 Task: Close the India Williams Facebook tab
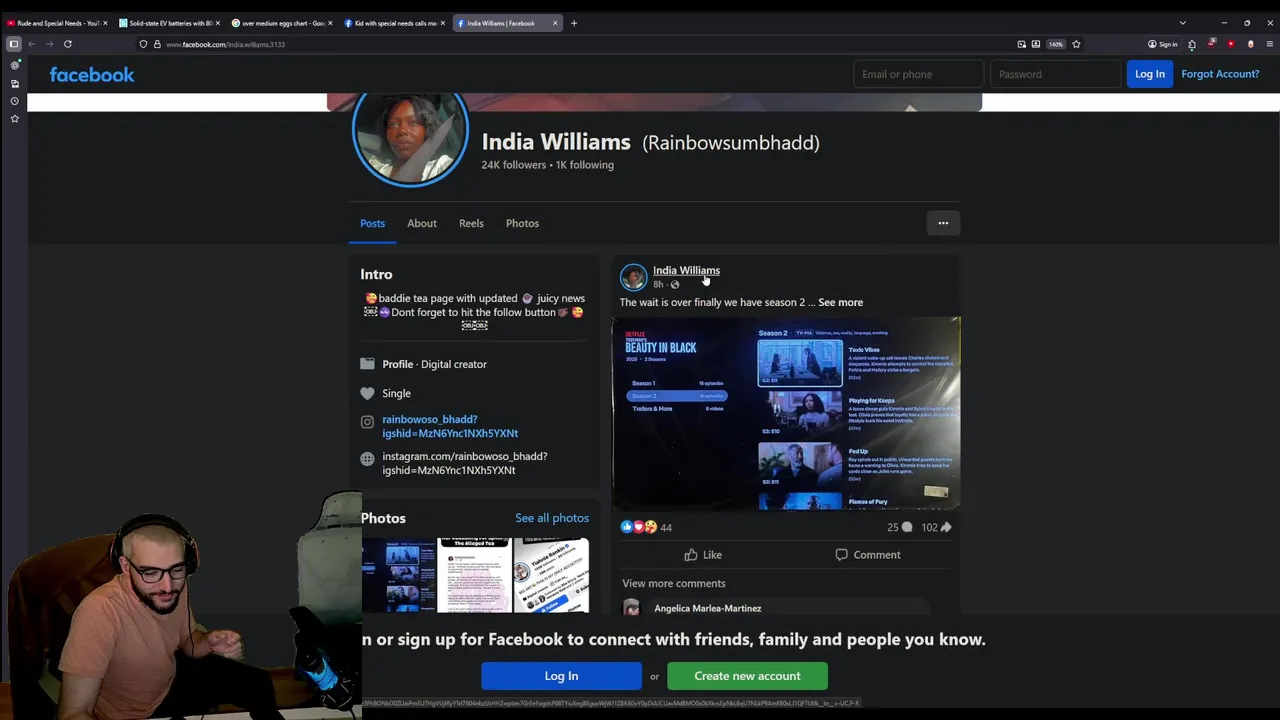click(x=556, y=23)
